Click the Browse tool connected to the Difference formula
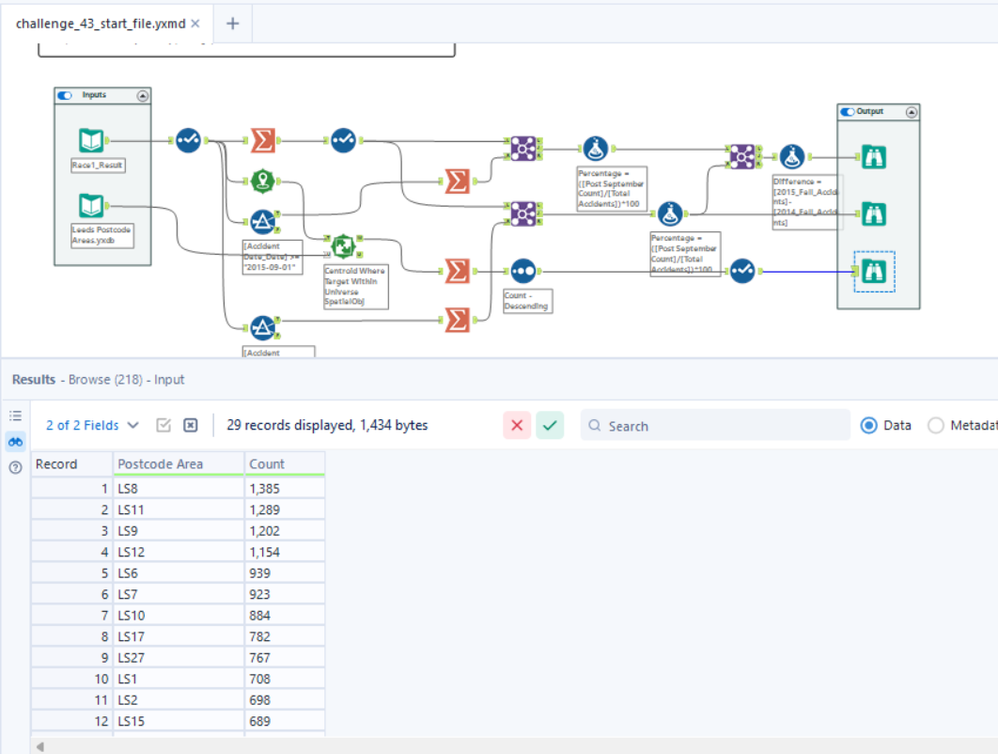The image size is (998, 754). click(874, 157)
